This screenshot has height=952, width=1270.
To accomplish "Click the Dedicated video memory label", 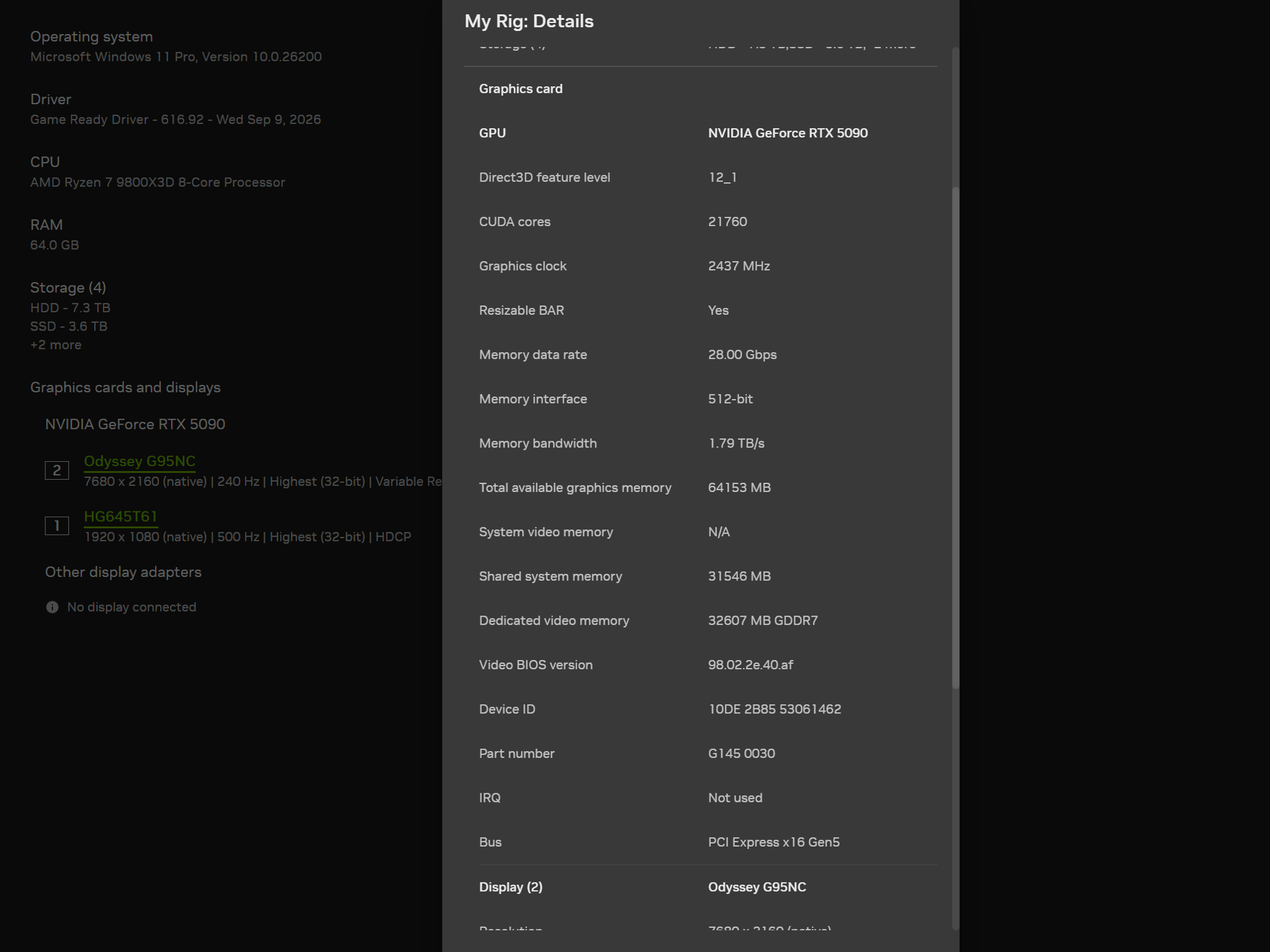I will (x=554, y=620).
